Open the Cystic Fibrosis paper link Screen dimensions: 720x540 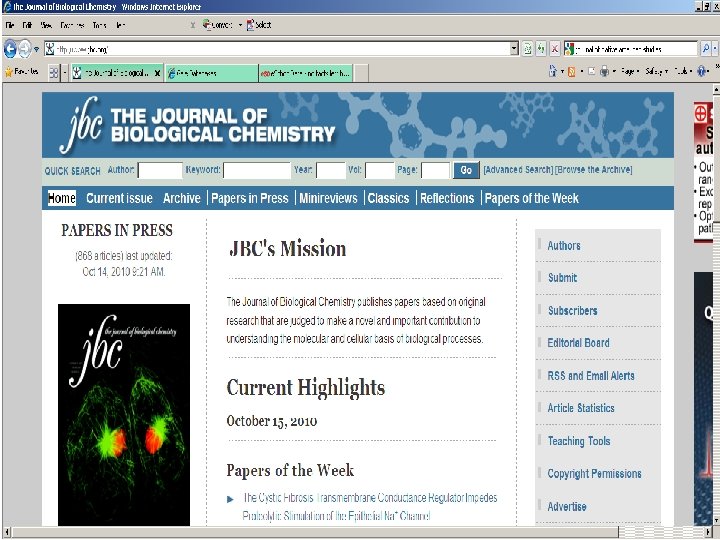370,507
